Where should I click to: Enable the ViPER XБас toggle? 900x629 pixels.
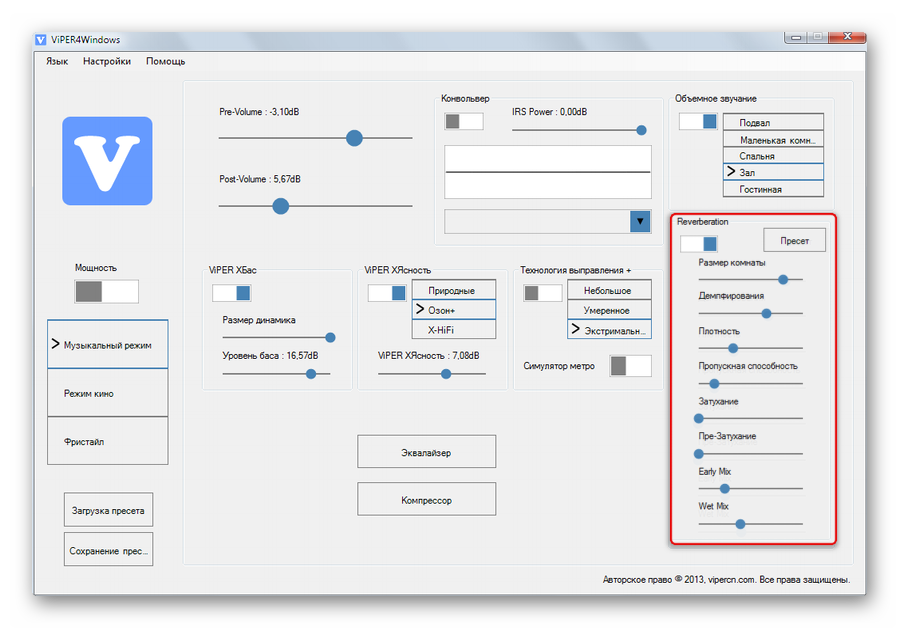pos(231,293)
